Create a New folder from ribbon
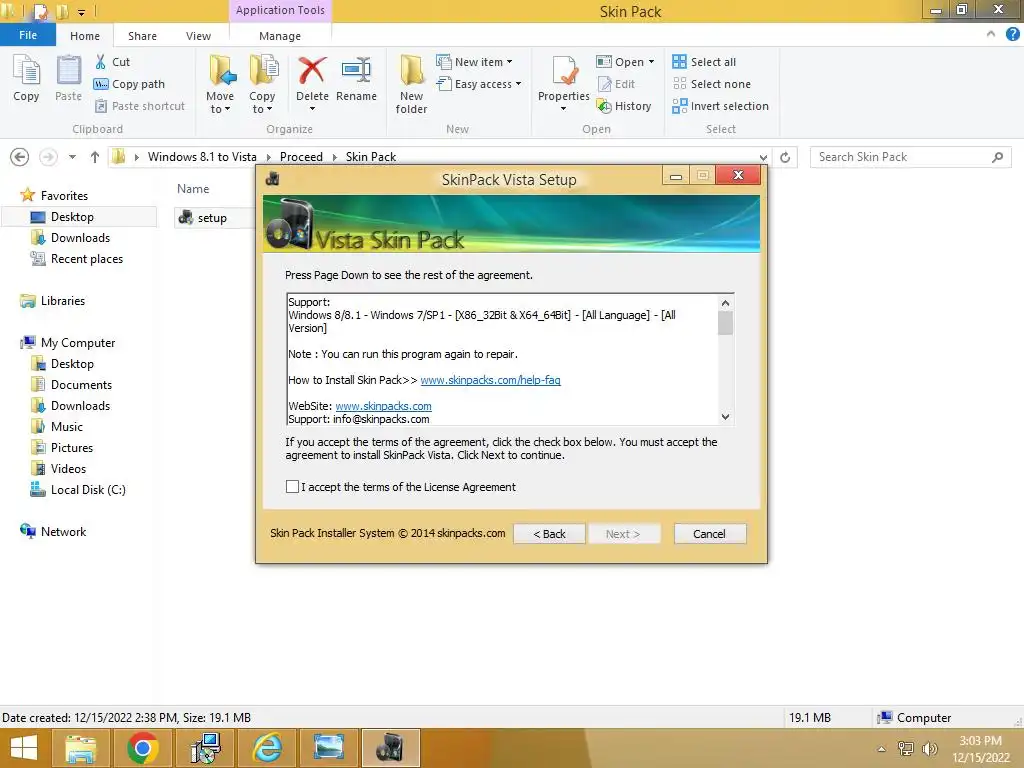1024x768 pixels. (411, 85)
